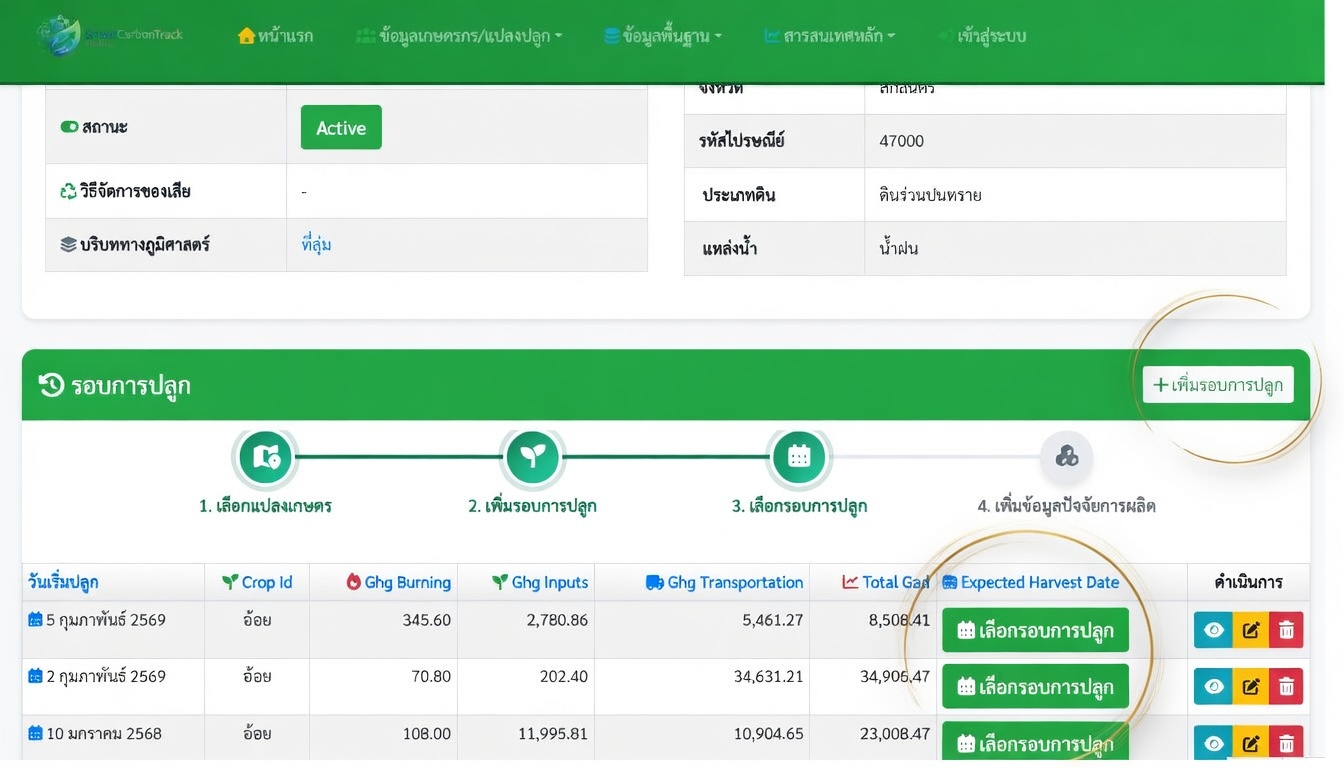This screenshot has width=1344, height=768.
Task: Click the น้ำฝน water source value
Action: (898, 248)
